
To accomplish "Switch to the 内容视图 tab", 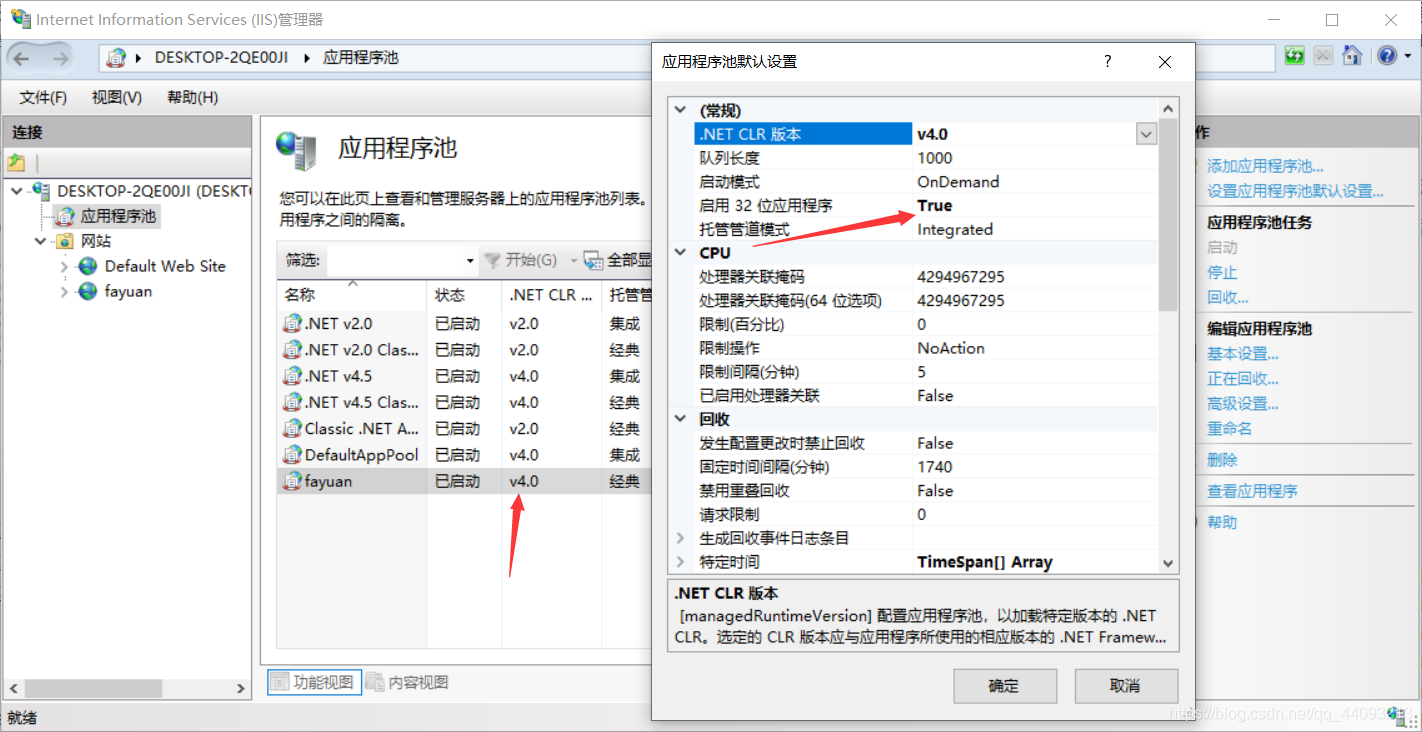I will tap(407, 682).
